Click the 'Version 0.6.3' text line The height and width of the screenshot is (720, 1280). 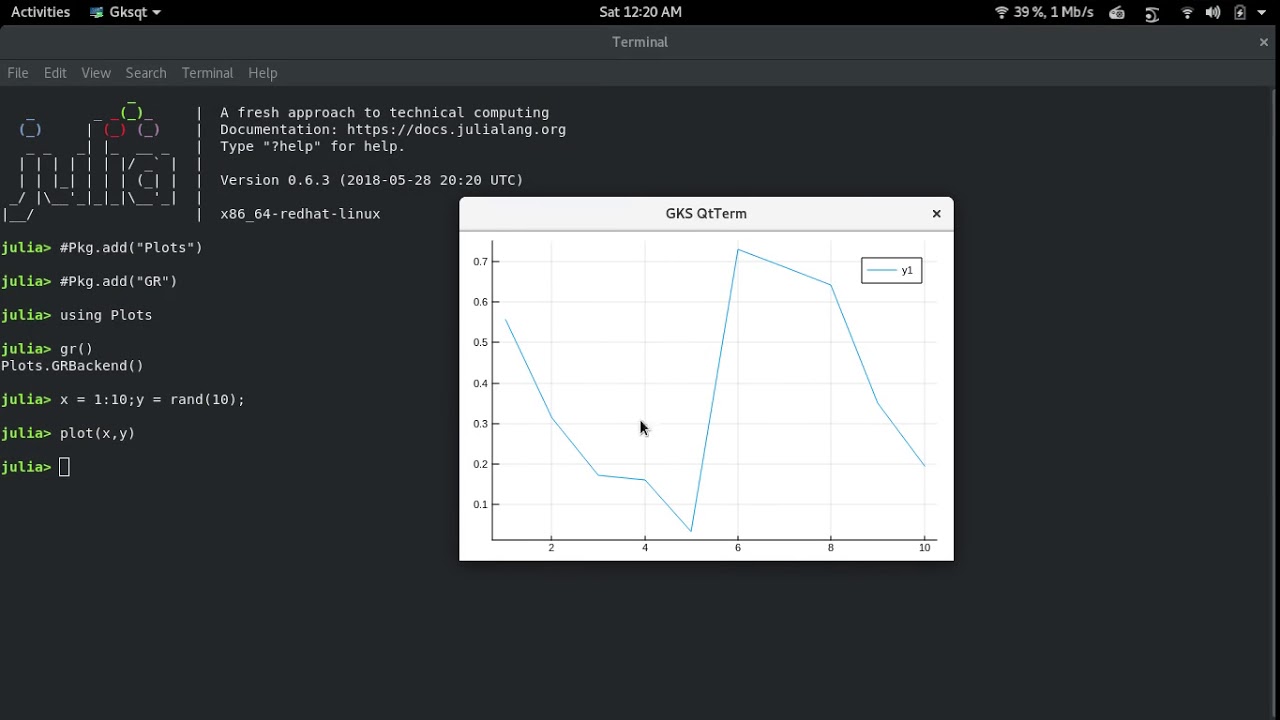point(371,180)
